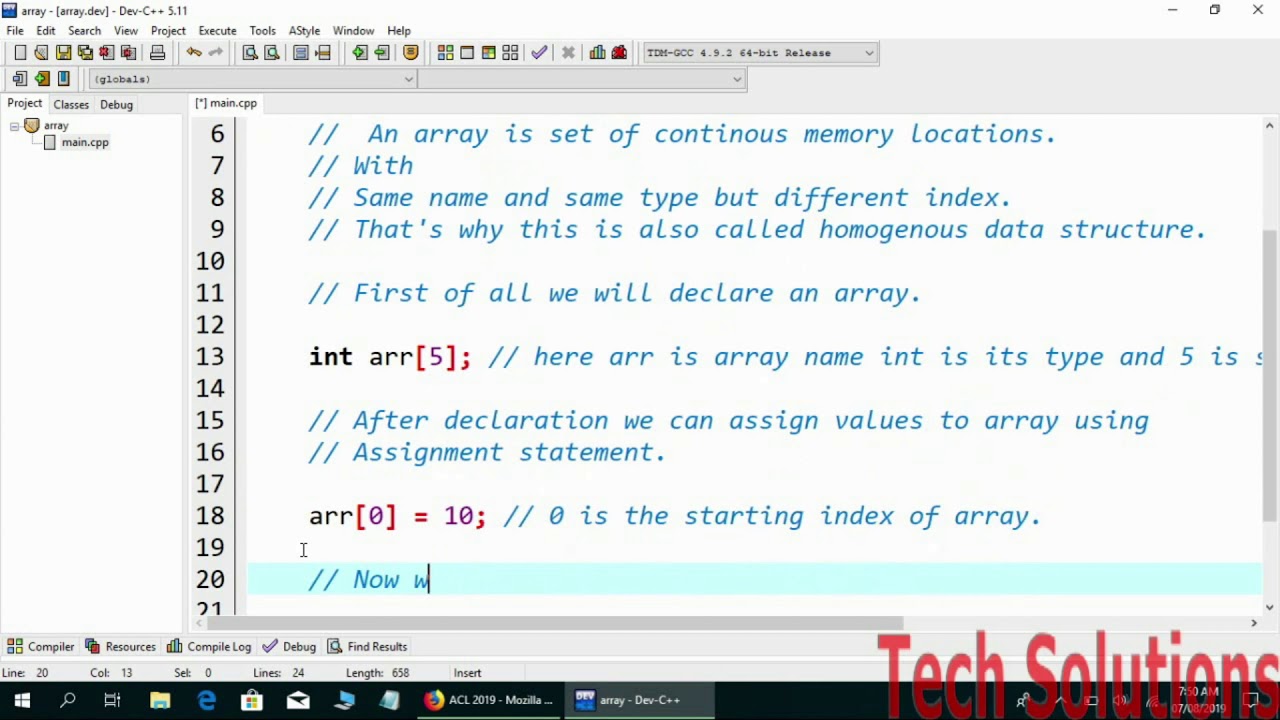Click the New file toolbar icon
The height and width of the screenshot is (720, 1280).
point(20,53)
